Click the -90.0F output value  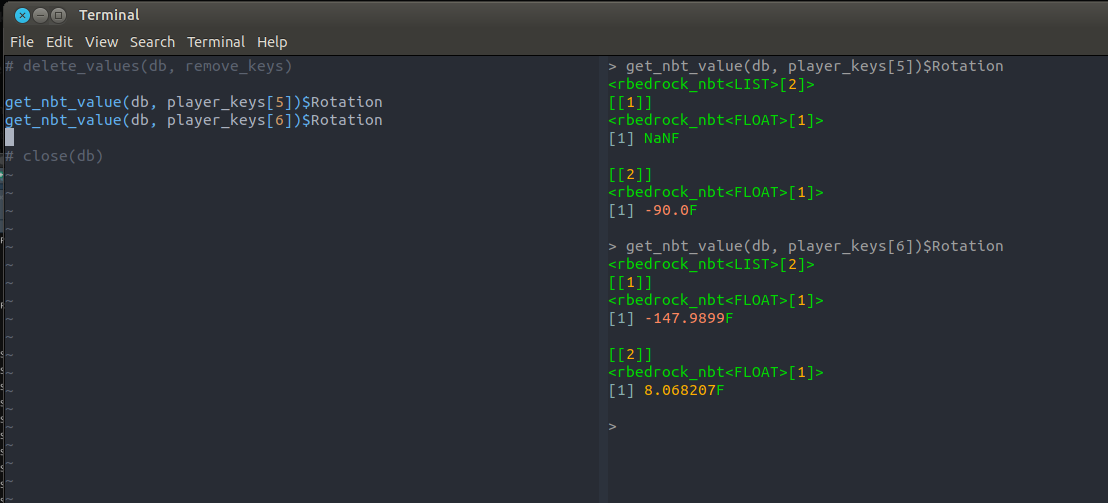coord(670,210)
